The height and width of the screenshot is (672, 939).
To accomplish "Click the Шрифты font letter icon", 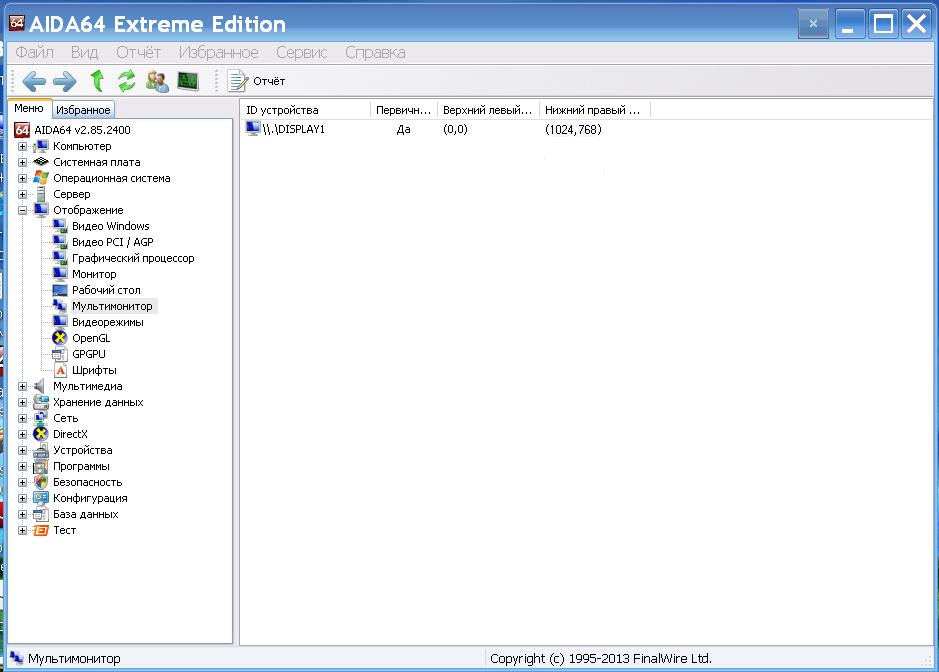I will [60, 370].
